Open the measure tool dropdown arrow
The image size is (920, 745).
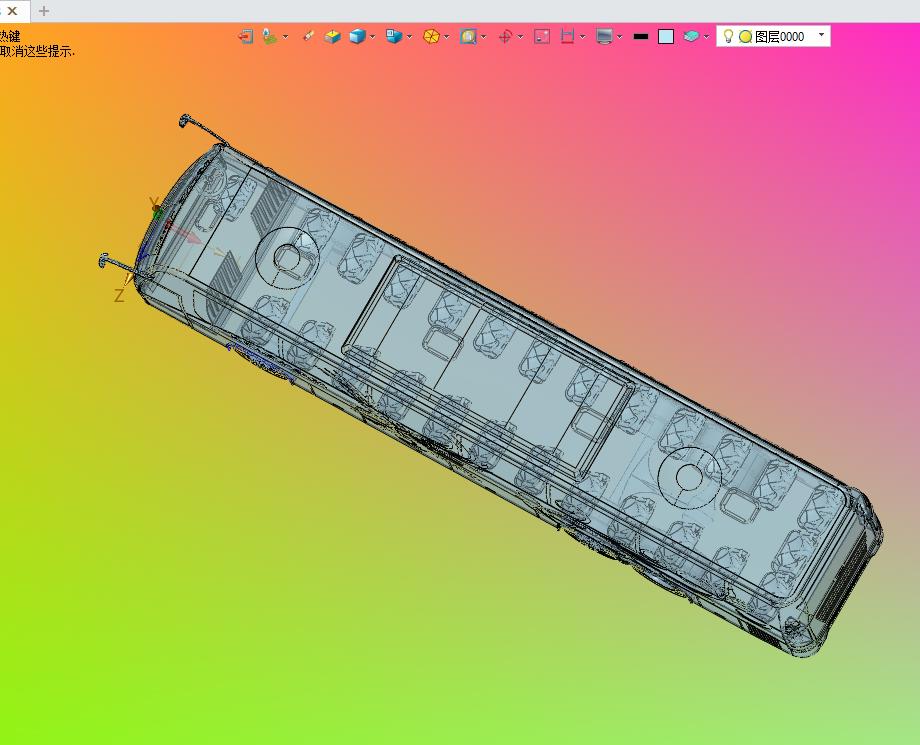(583, 37)
